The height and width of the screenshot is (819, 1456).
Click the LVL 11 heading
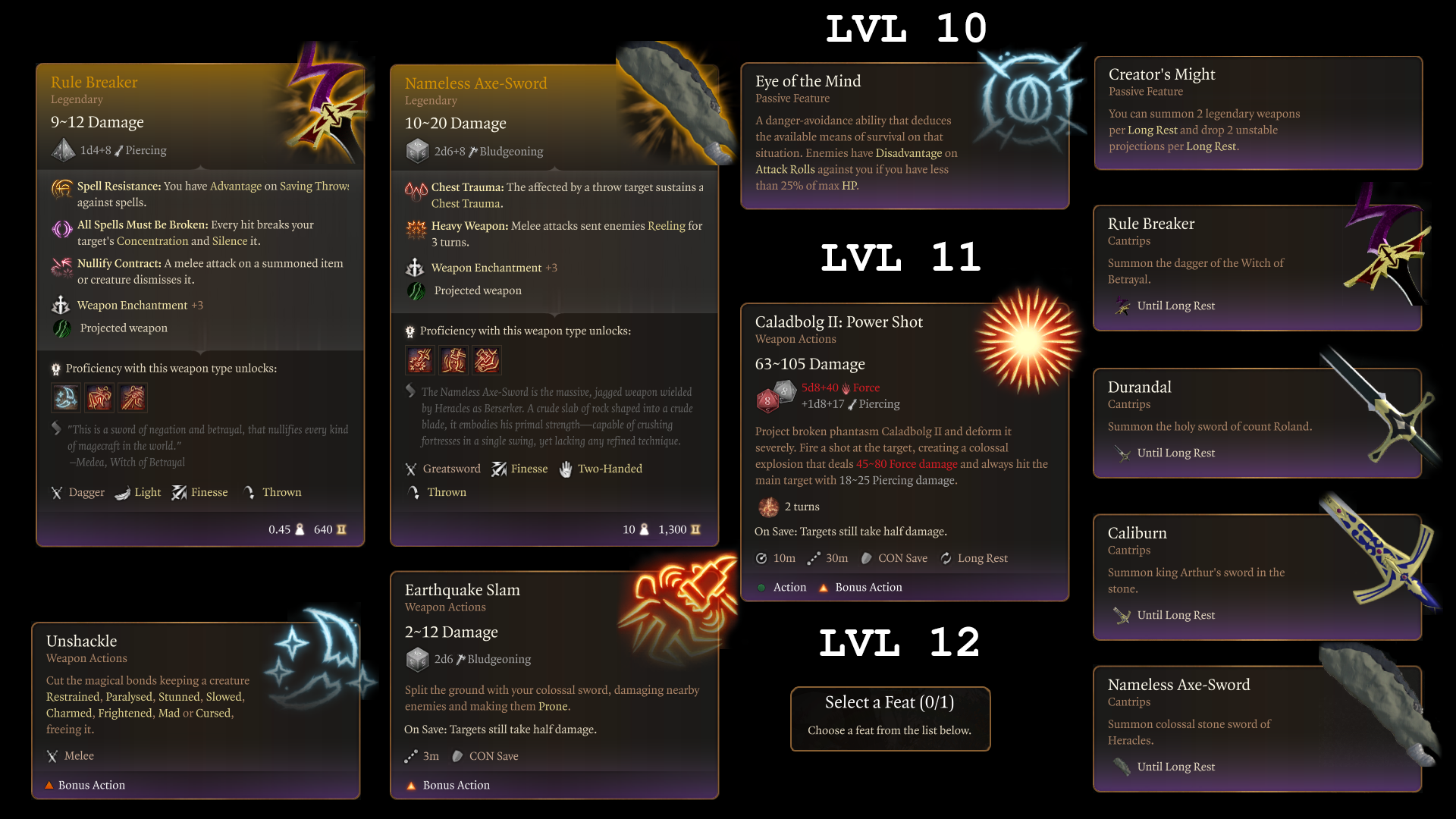point(901,257)
